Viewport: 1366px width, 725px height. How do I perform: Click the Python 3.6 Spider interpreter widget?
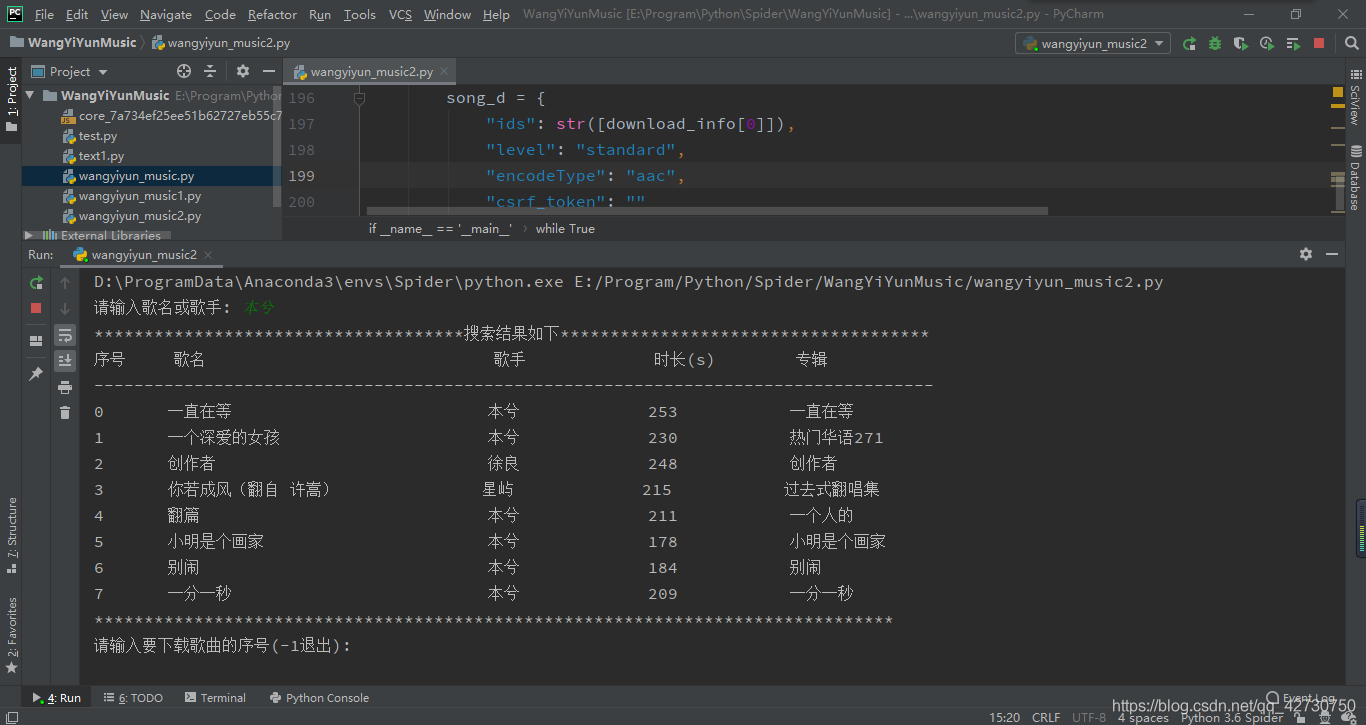pos(1232,717)
